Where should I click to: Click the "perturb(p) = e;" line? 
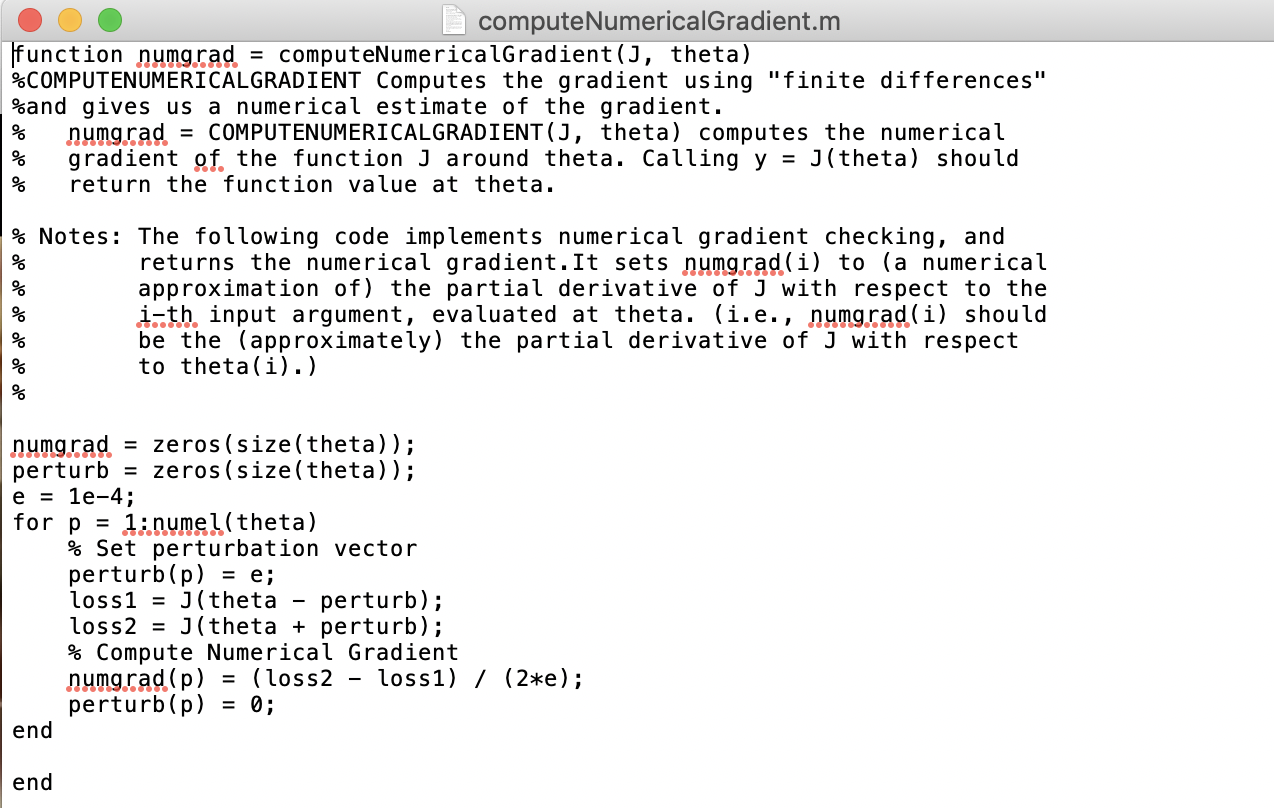171,574
